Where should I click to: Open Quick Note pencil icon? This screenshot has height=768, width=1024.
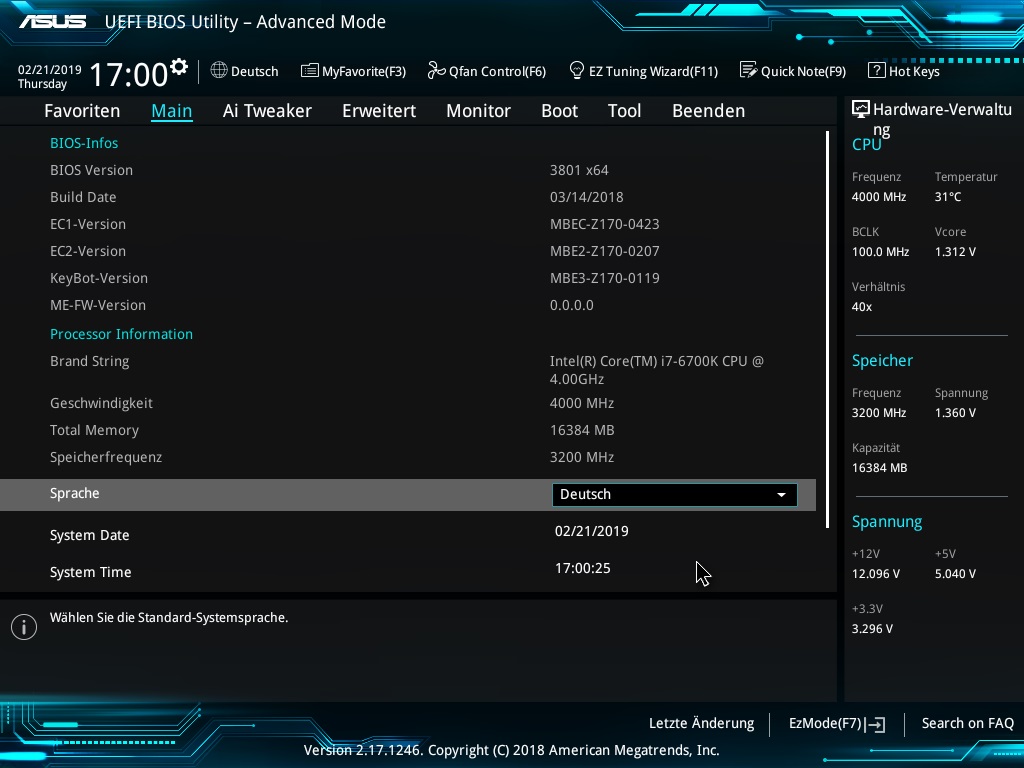tap(748, 70)
